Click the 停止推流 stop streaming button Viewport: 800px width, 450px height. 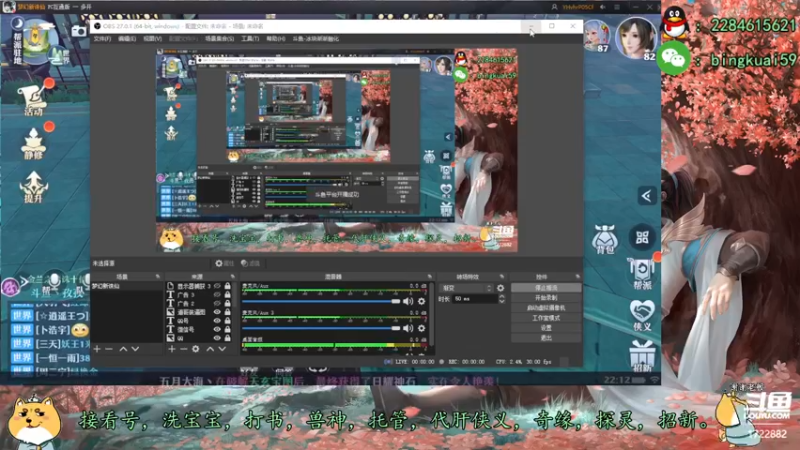(546, 288)
